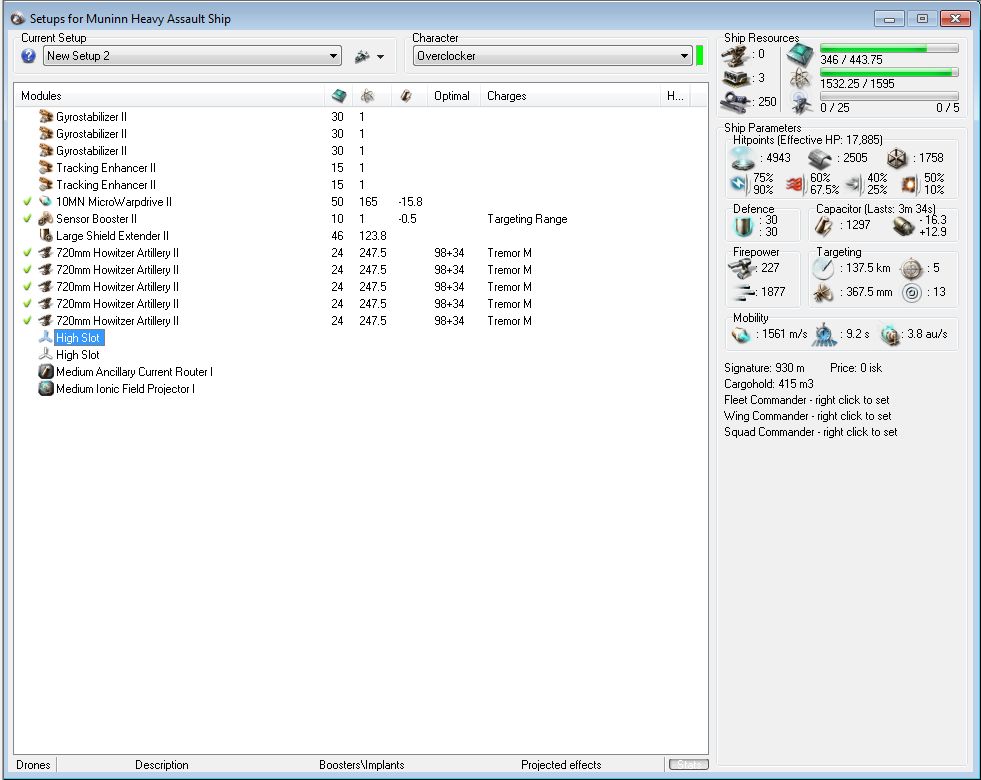Switch to the Projected effects tab
The height and width of the screenshot is (780, 981).
click(x=561, y=765)
